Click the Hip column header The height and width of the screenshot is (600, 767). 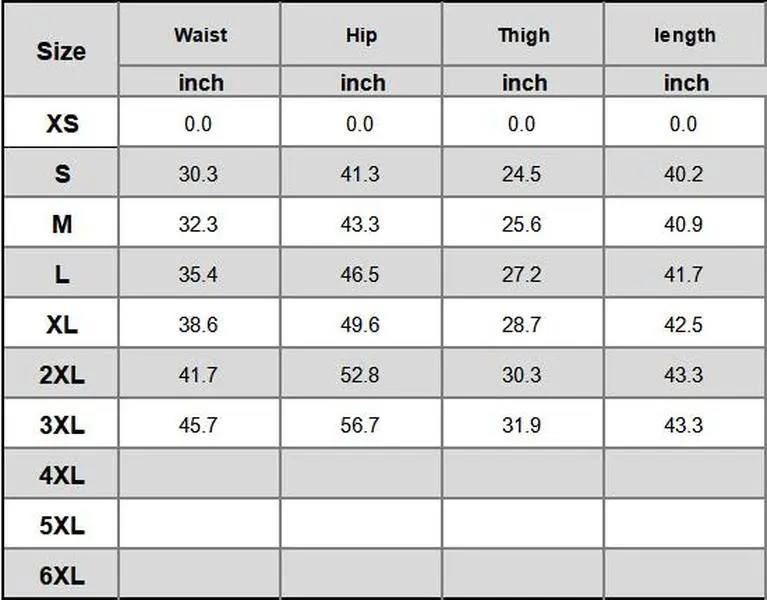361,35
